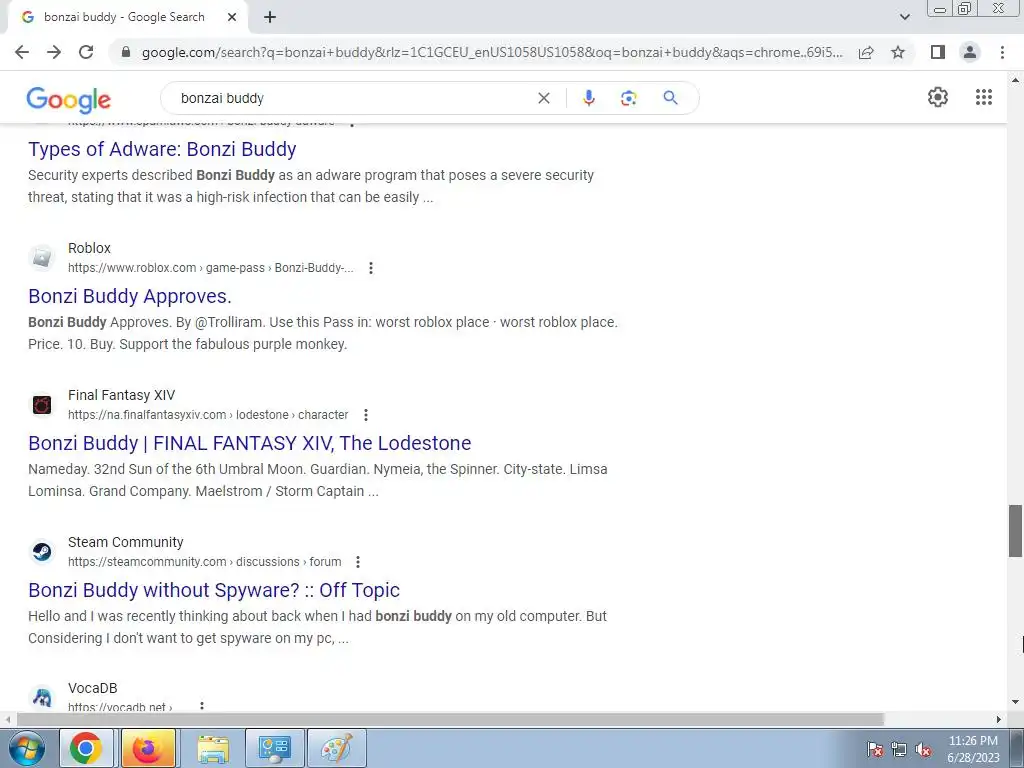Expand the tab search dropdown
1024x768 pixels.
pyautogui.click(x=904, y=17)
